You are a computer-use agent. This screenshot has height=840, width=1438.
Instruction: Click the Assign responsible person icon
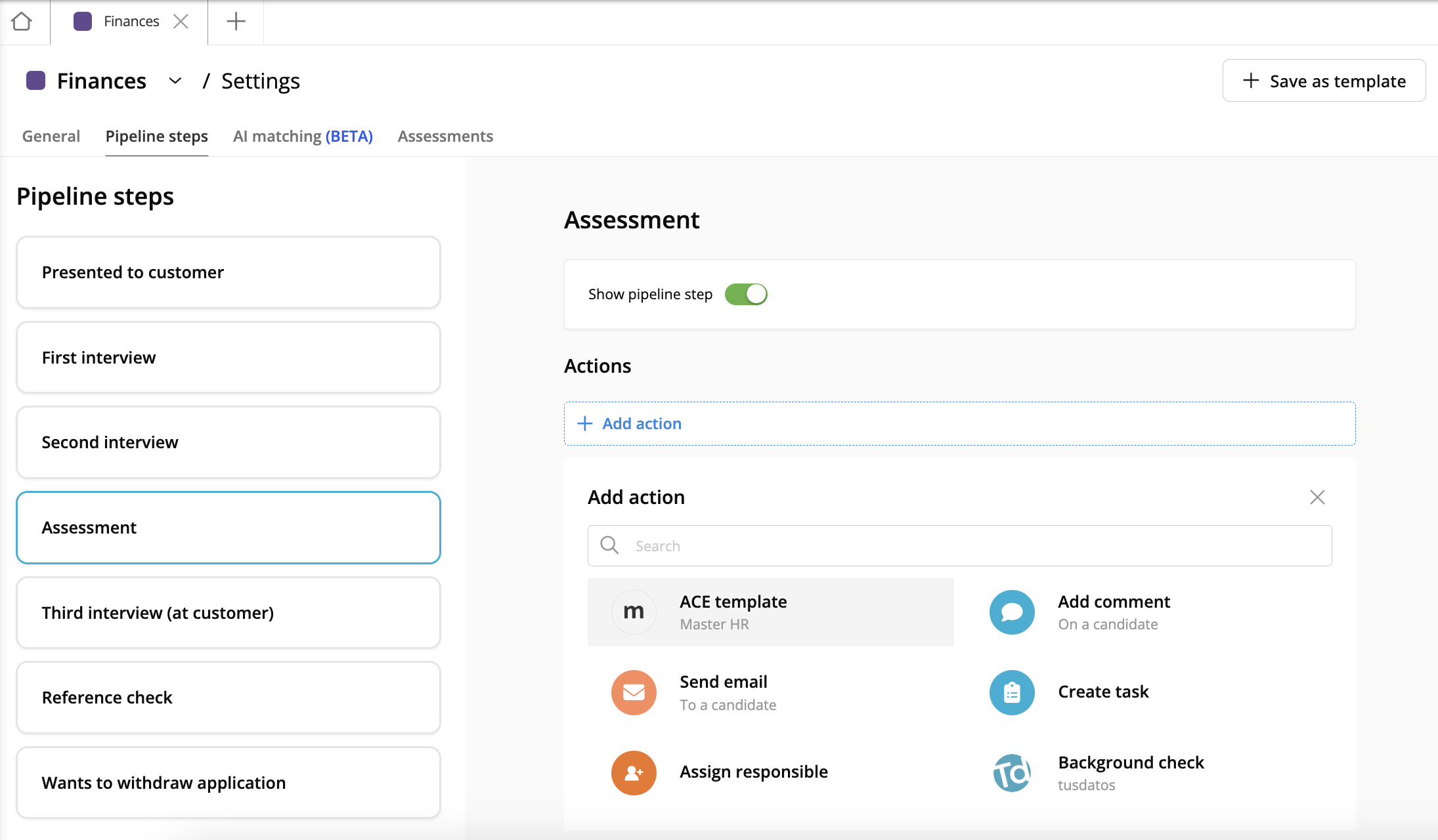(634, 772)
